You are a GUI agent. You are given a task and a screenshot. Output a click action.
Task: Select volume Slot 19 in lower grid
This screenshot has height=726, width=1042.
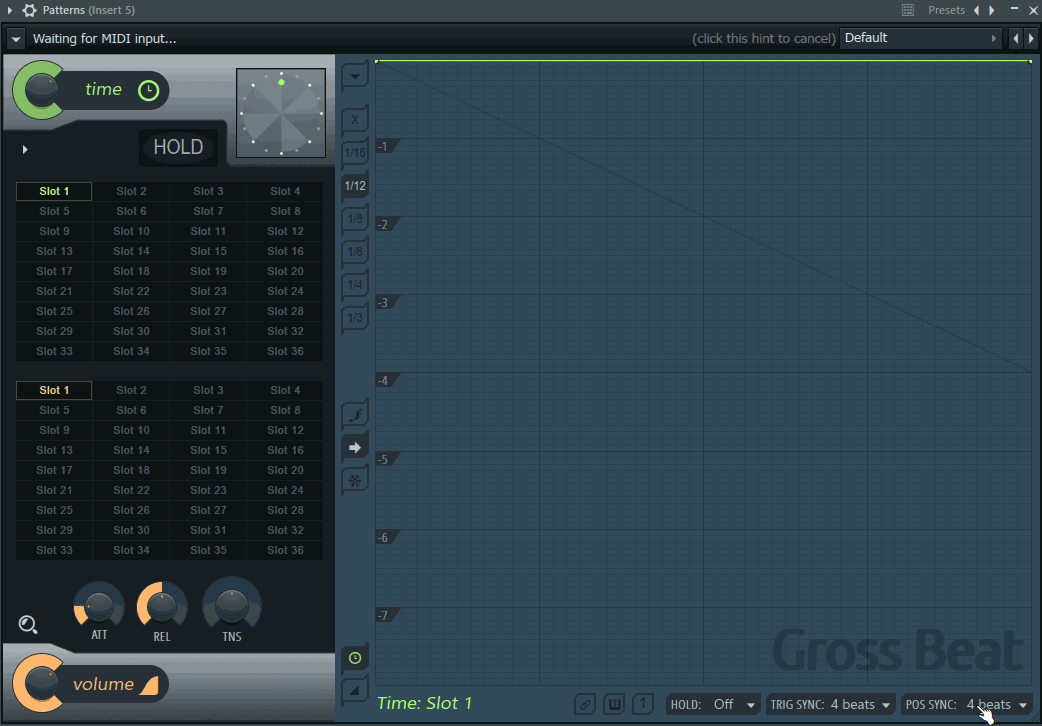(x=208, y=470)
